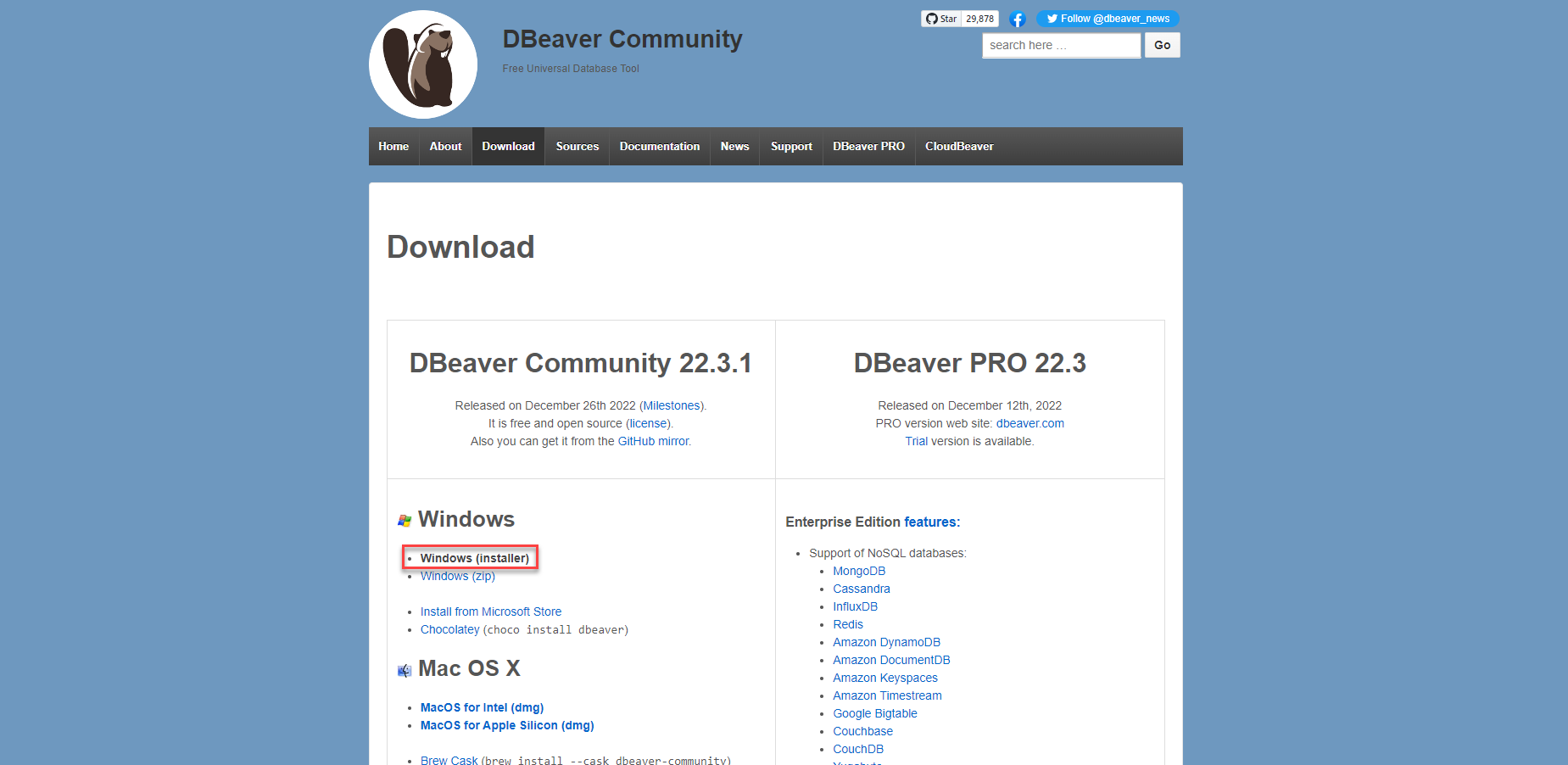Open the DBeaver PRO menu item
Viewport: 1568px width, 765px height.
pyautogui.click(x=868, y=146)
